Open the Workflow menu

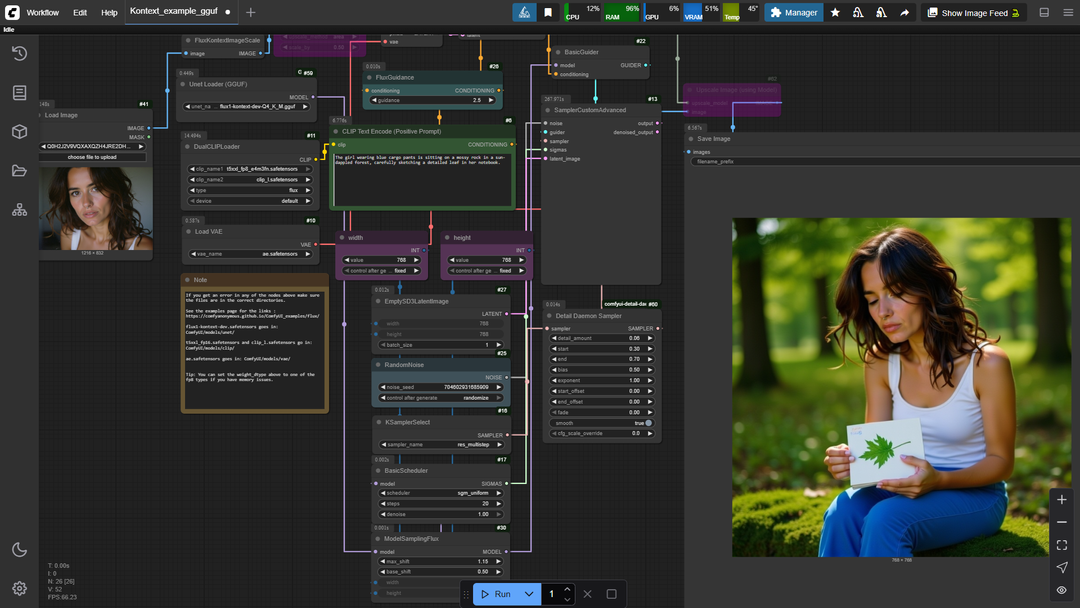click(43, 12)
